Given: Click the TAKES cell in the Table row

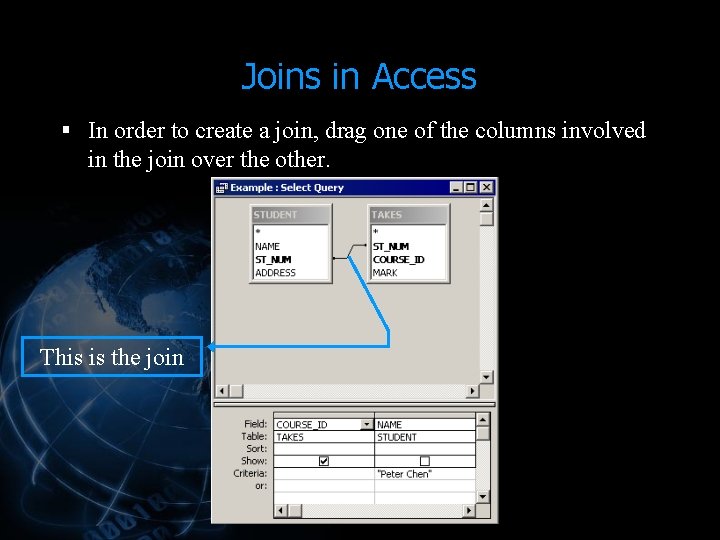Looking at the screenshot, I should [x=324, y=437].
